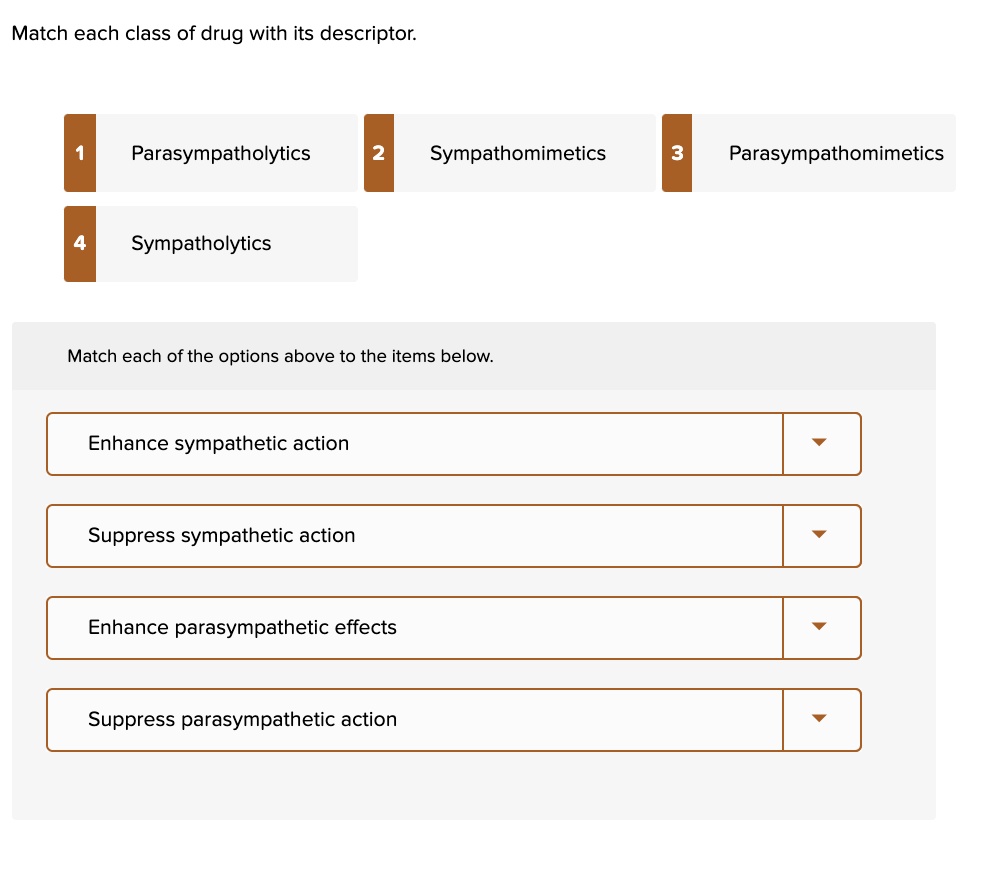The image size is (998, 870).
Task: Select the Sympatholytics option card
Action: [x=210, y=244]
